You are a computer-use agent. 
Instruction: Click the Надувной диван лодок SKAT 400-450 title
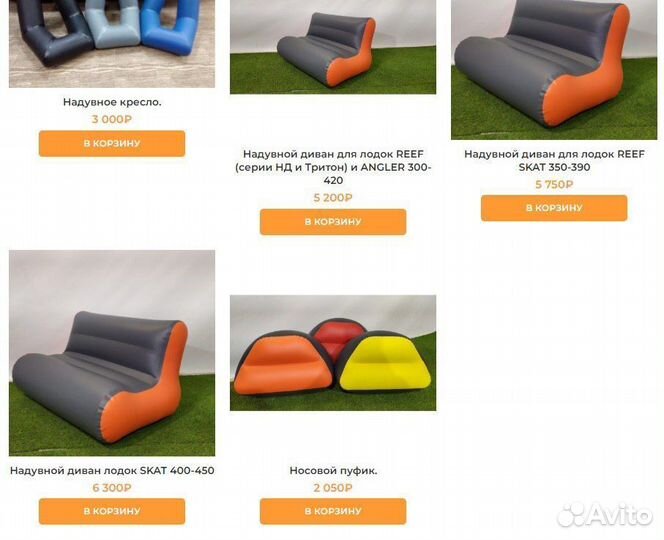click(112, 471)
